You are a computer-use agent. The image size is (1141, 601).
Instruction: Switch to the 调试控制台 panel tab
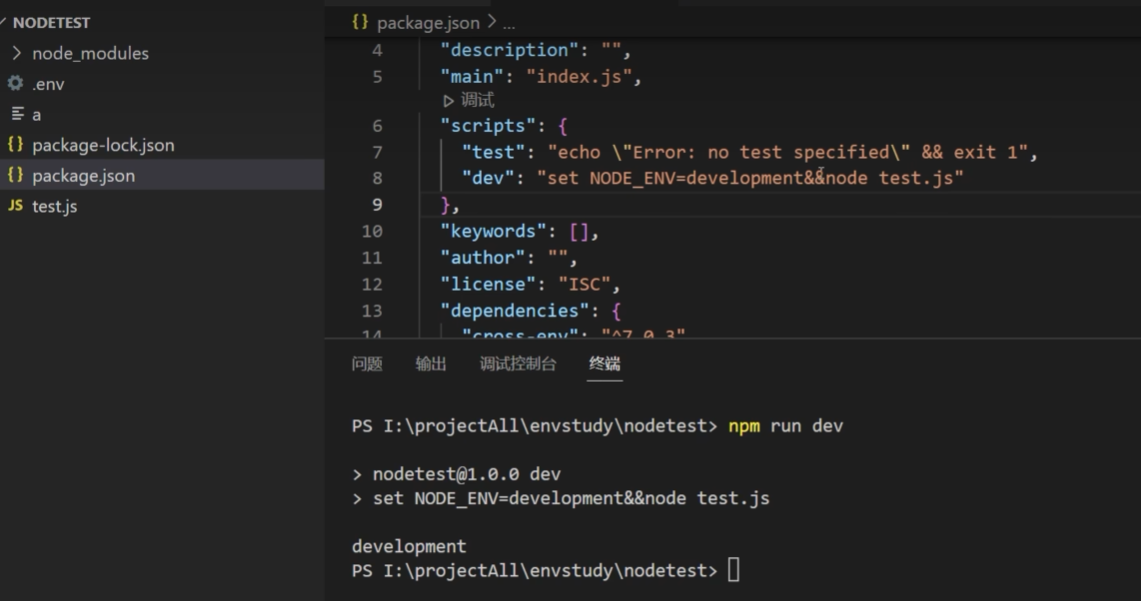[518, 364]
